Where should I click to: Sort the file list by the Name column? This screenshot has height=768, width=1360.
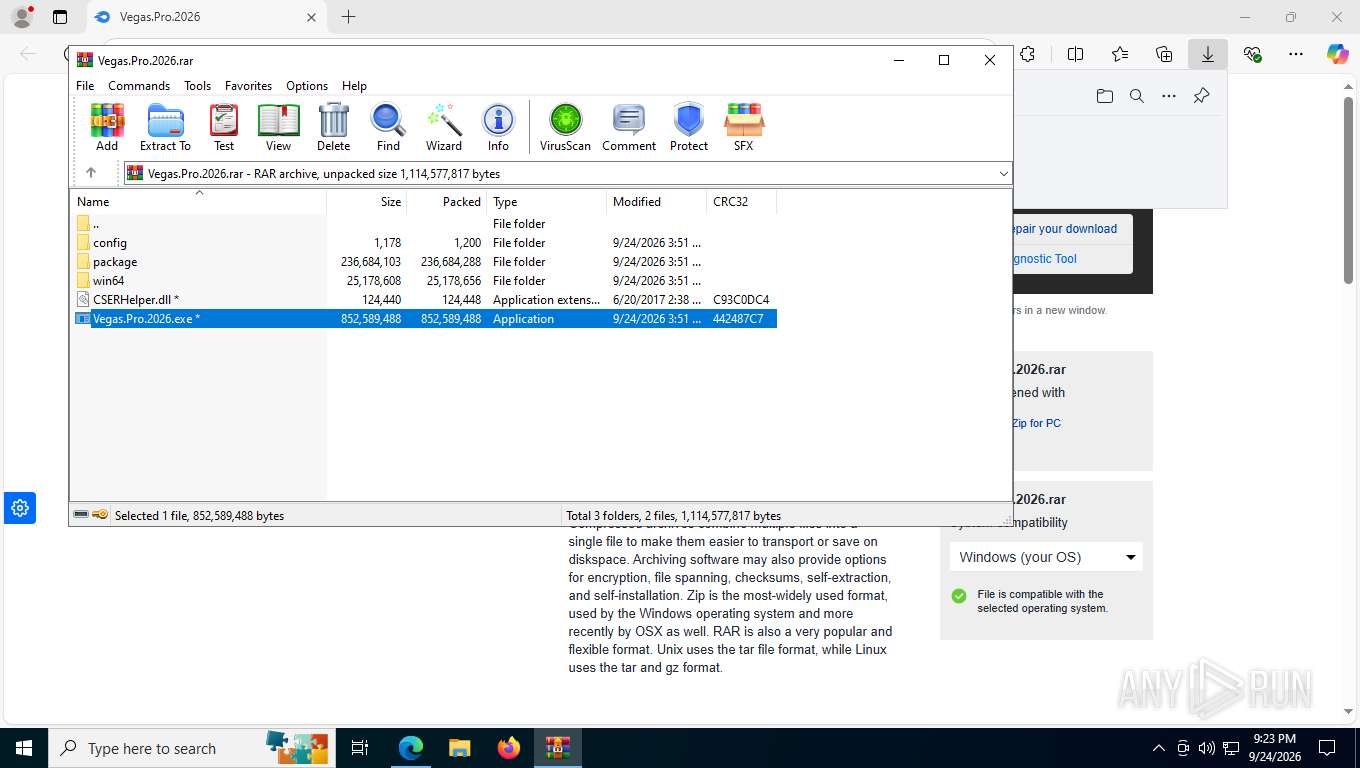pos(198,201)
